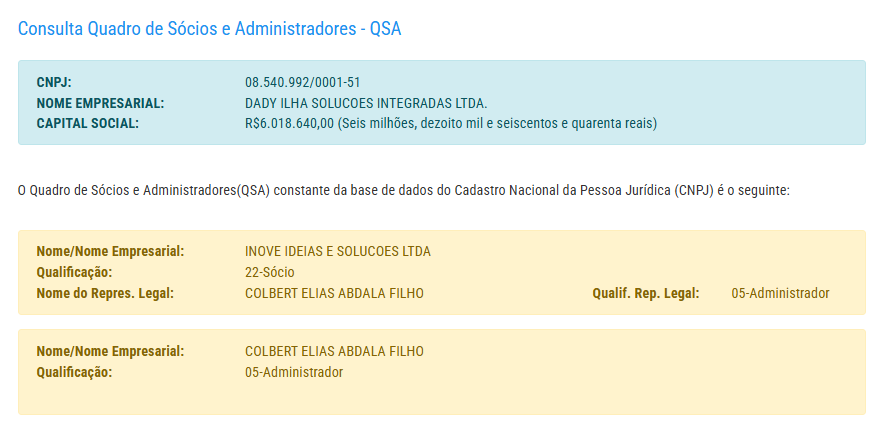Click the QSA consultation page heading
This screenshot has height=429, width=889.
click(x=209, y=28)
